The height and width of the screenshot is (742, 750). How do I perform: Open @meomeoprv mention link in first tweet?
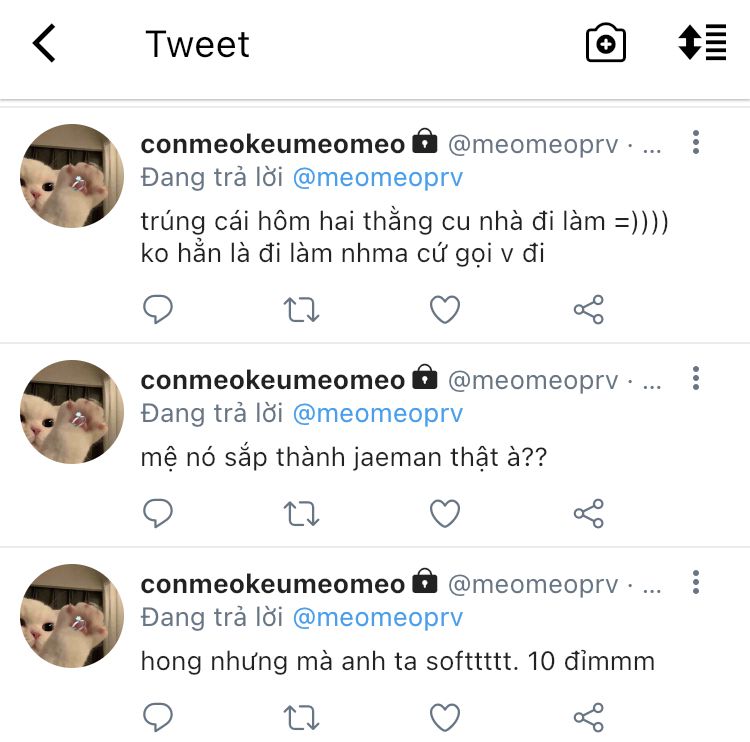click(x=378, y=178)
